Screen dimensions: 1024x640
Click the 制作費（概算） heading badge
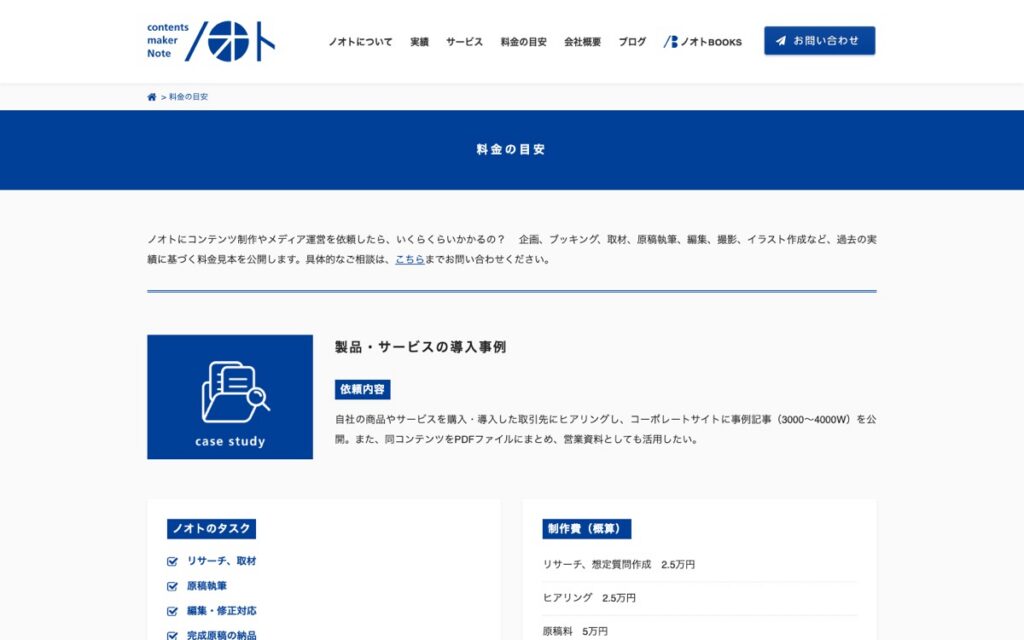tap(586, 528)
